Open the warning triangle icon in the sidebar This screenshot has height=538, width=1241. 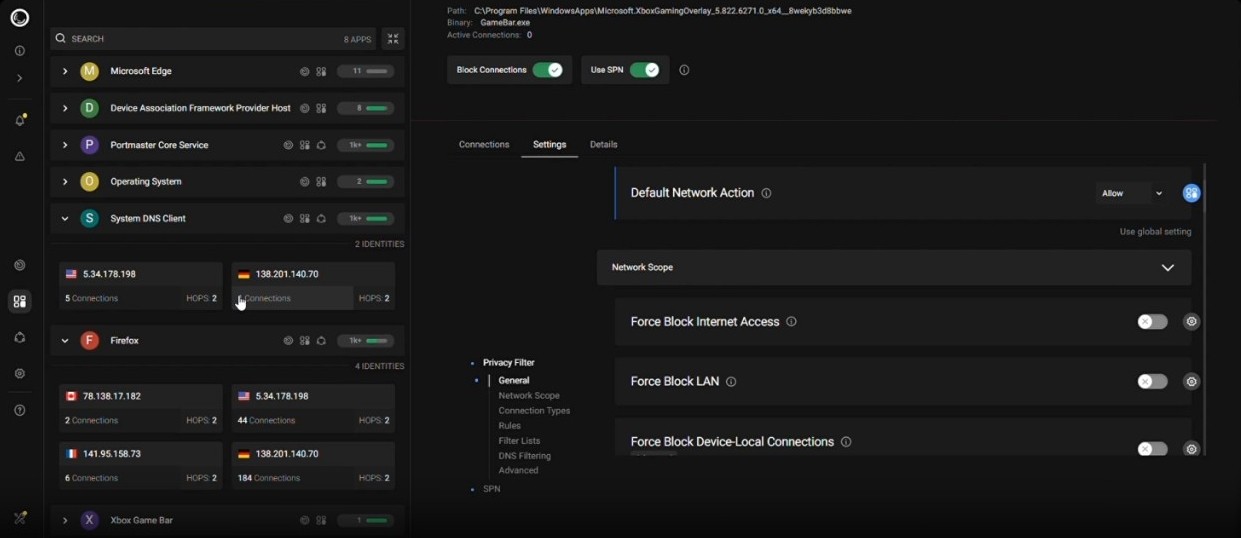(20, 157)
